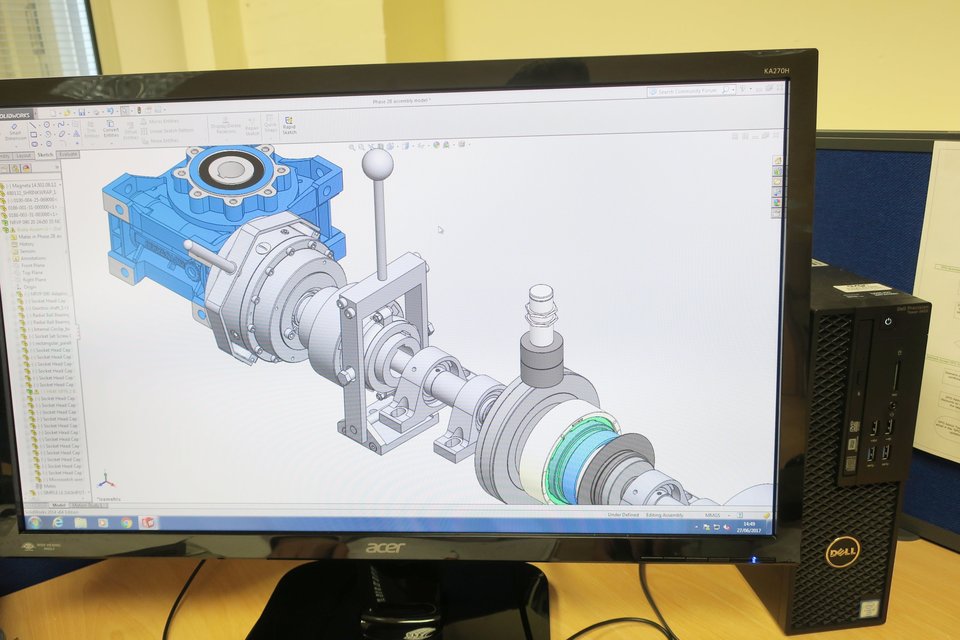Click Zoom to Fit in the view toolbar
The height and width of the screenshot is (640, 960).
coord(352,147)
